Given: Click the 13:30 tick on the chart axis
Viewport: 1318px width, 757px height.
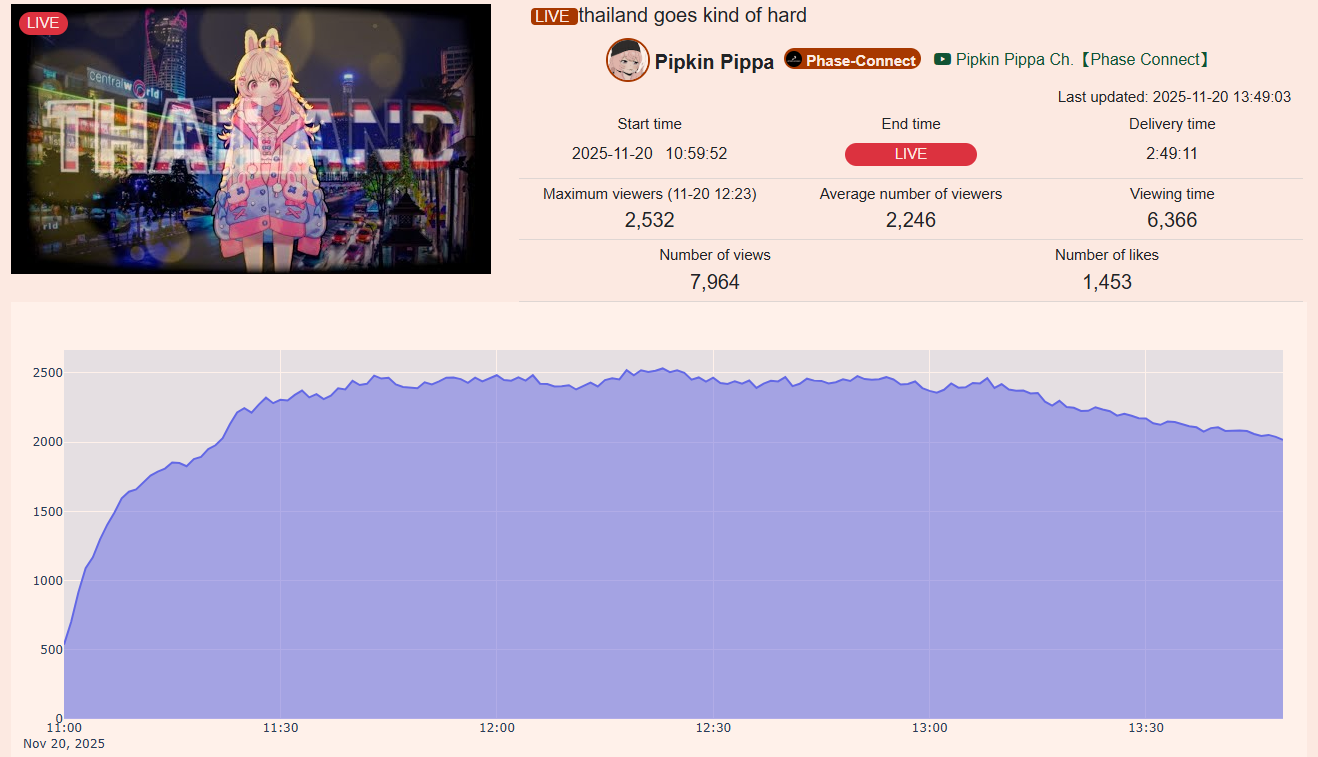Looking at the screenshot, I should 1146,728.
